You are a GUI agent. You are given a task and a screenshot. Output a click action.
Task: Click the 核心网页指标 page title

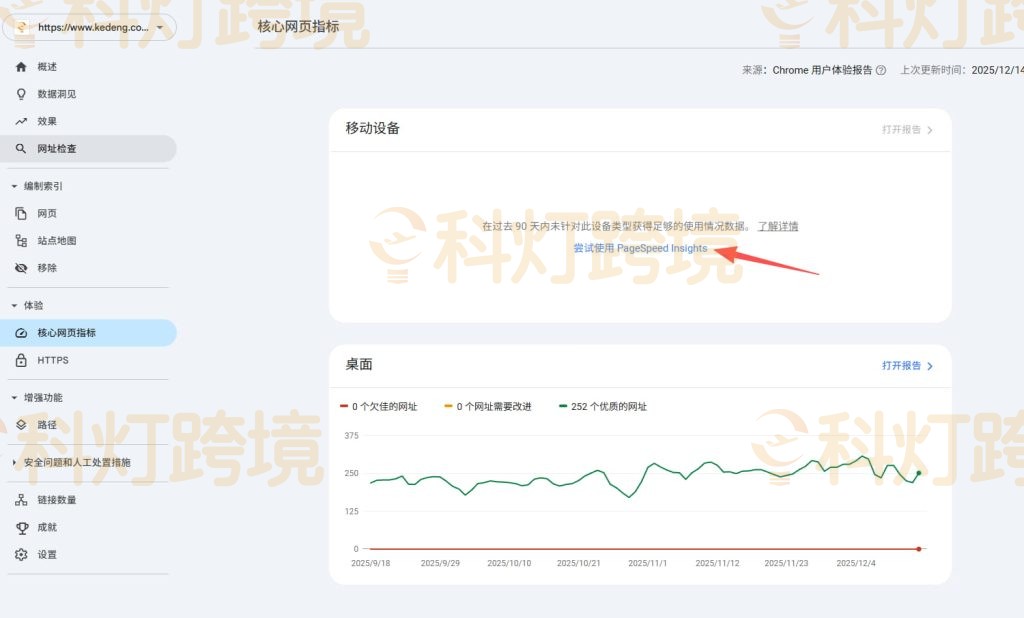298,26
